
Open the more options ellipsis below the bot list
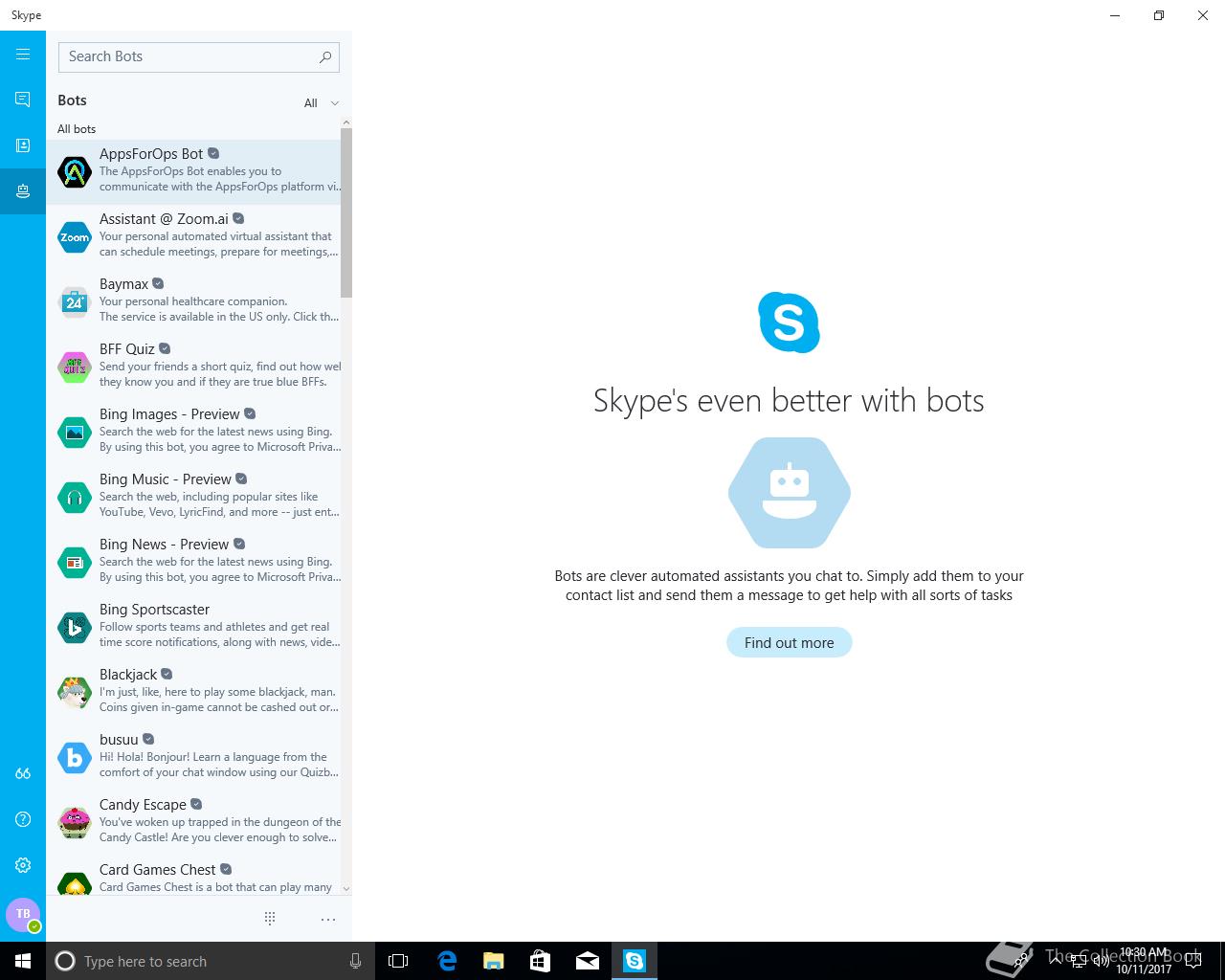pyautogui.click(x=328, y=919)
